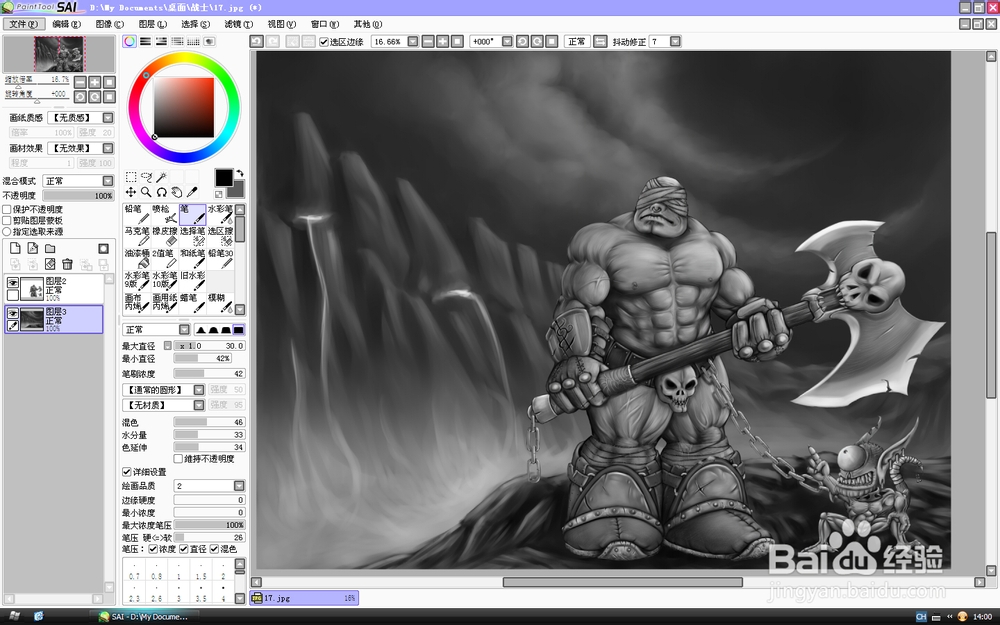This screenshot has width=1000, height=625.
Task: Click SAI button in Windows taskbar
Action: (147, 617)
